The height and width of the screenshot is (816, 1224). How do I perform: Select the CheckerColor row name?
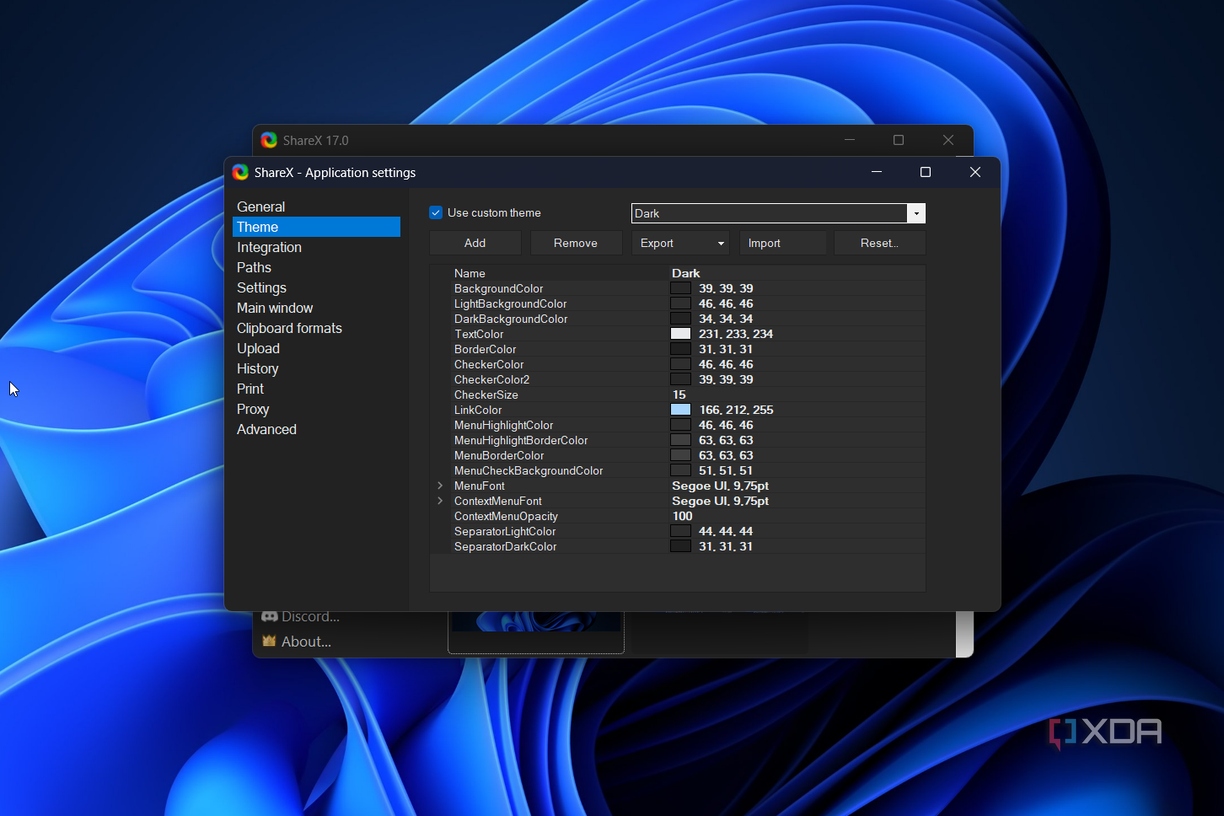click(x=489, y=365)
